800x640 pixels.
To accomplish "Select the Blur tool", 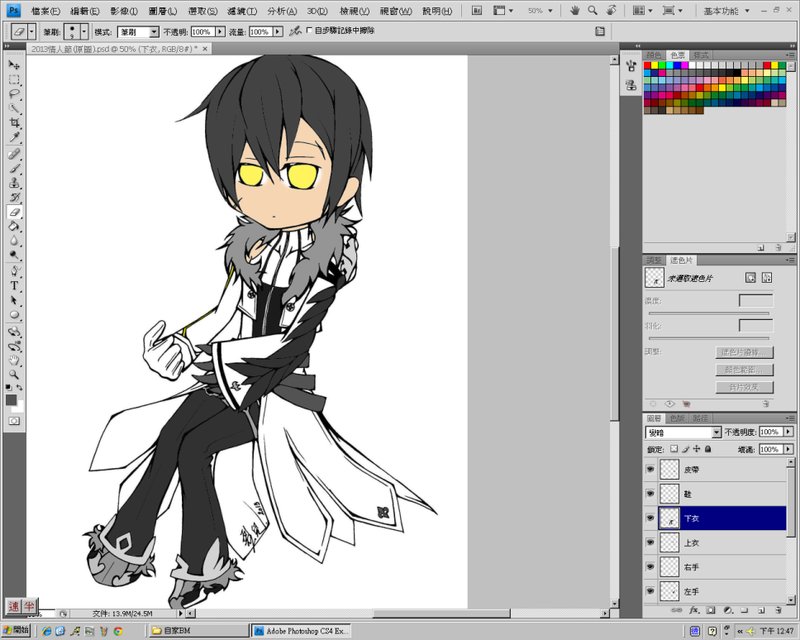I will (x=14, y=241).
